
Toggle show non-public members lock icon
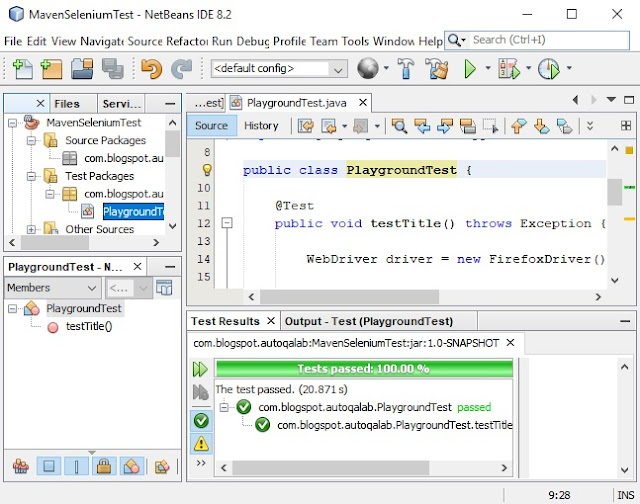104,466
